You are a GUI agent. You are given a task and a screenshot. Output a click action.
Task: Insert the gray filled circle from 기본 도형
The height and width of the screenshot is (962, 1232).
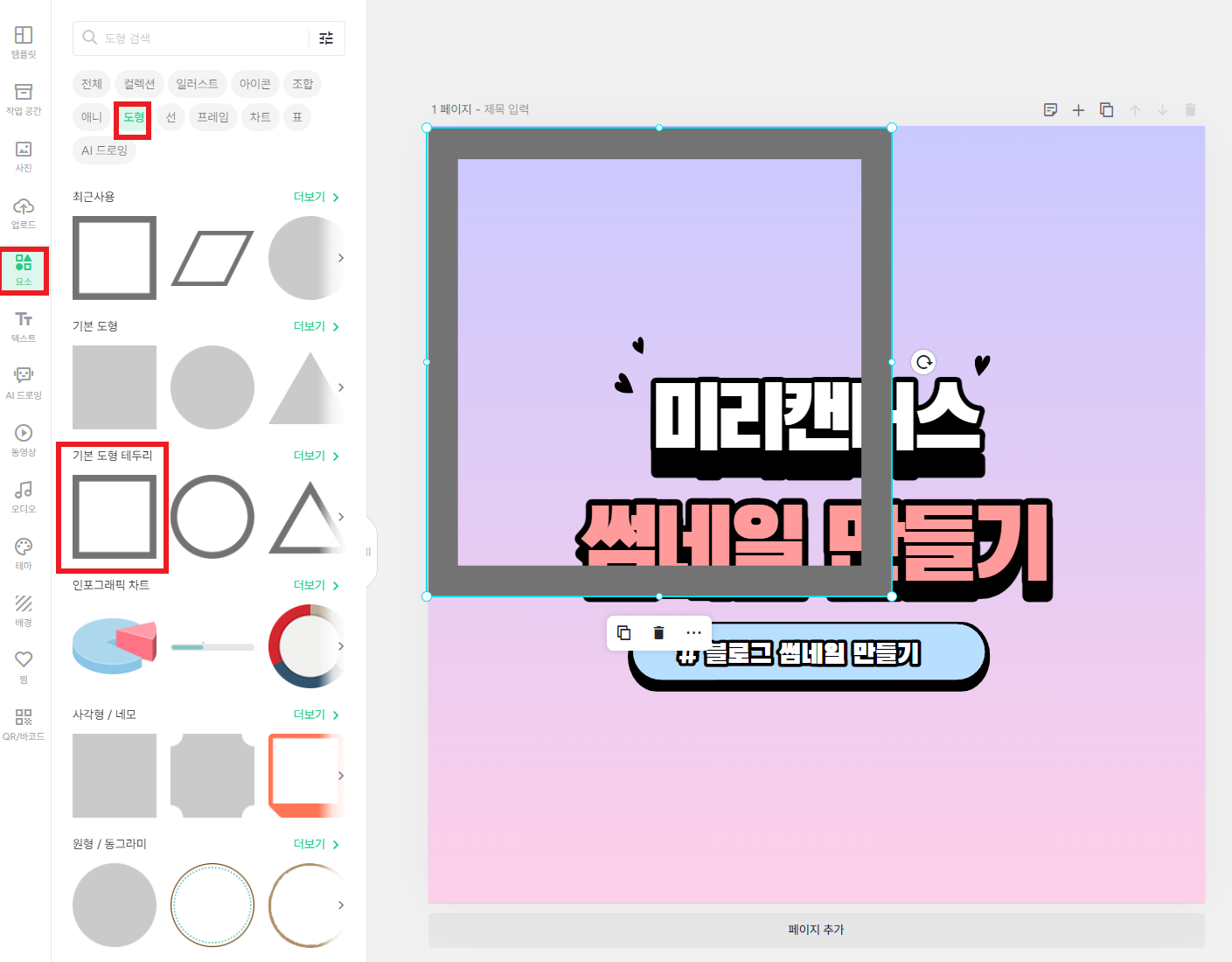tap(212, 387)
